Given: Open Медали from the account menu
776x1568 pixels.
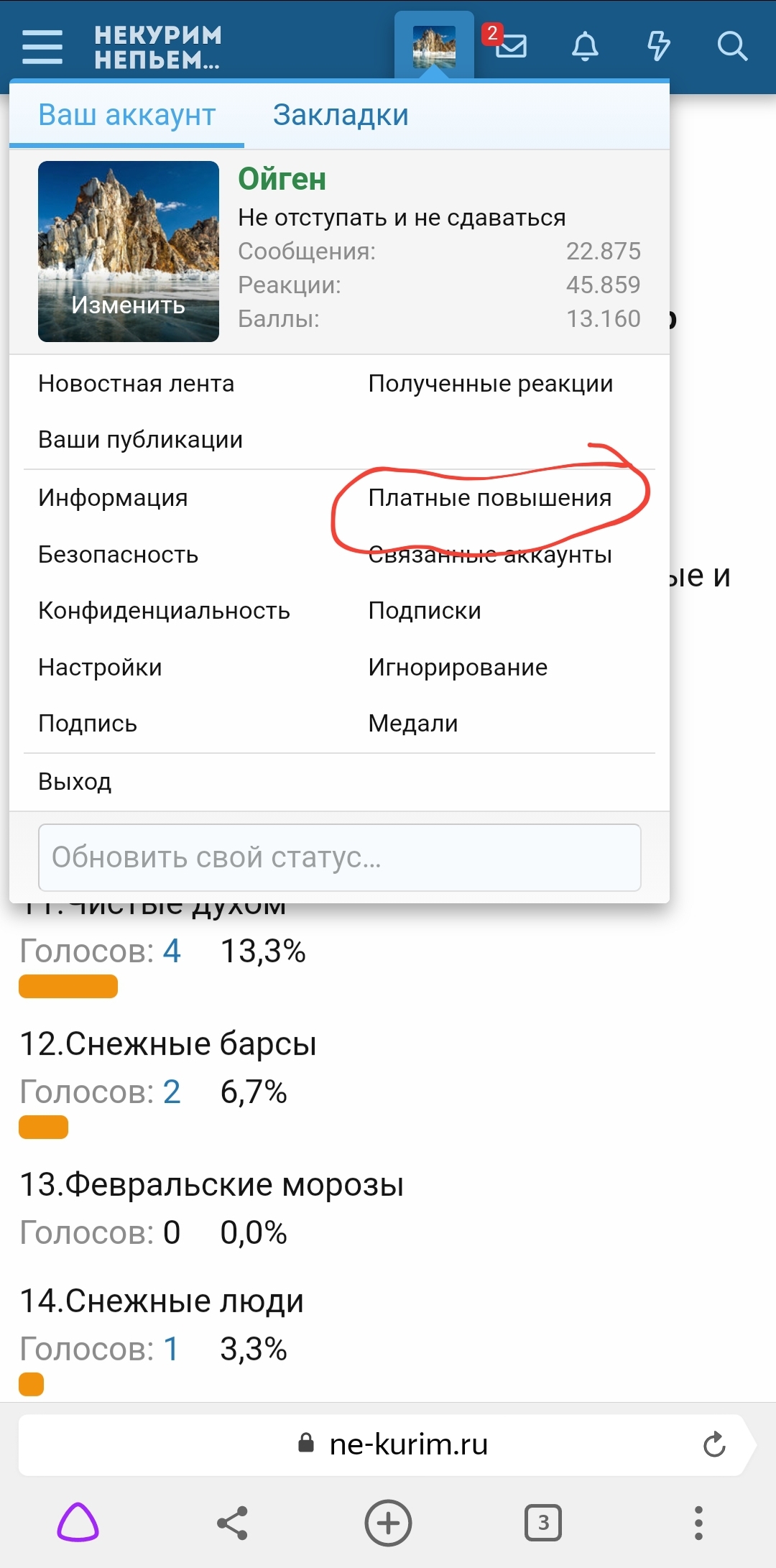Looking at the screenshot, I should 413,724.
